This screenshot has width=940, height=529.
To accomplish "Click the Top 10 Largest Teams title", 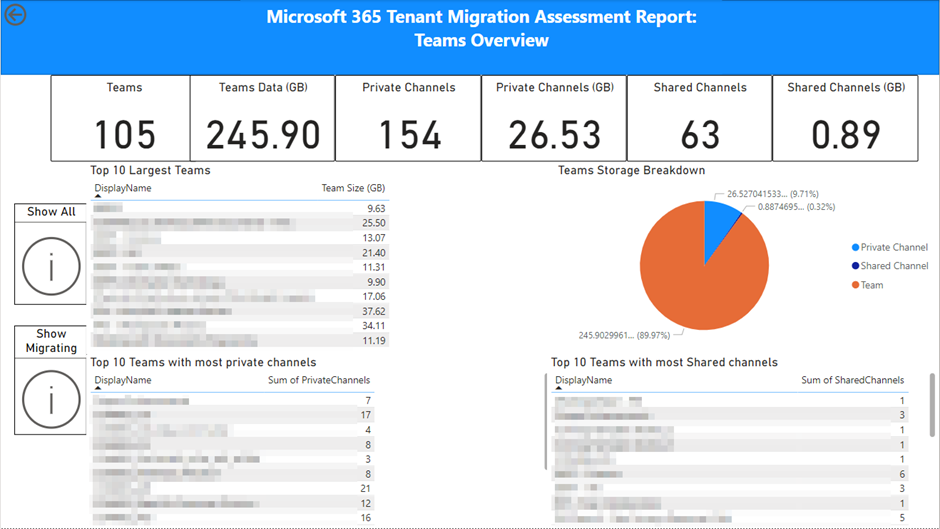I will (x=150, y=170).
